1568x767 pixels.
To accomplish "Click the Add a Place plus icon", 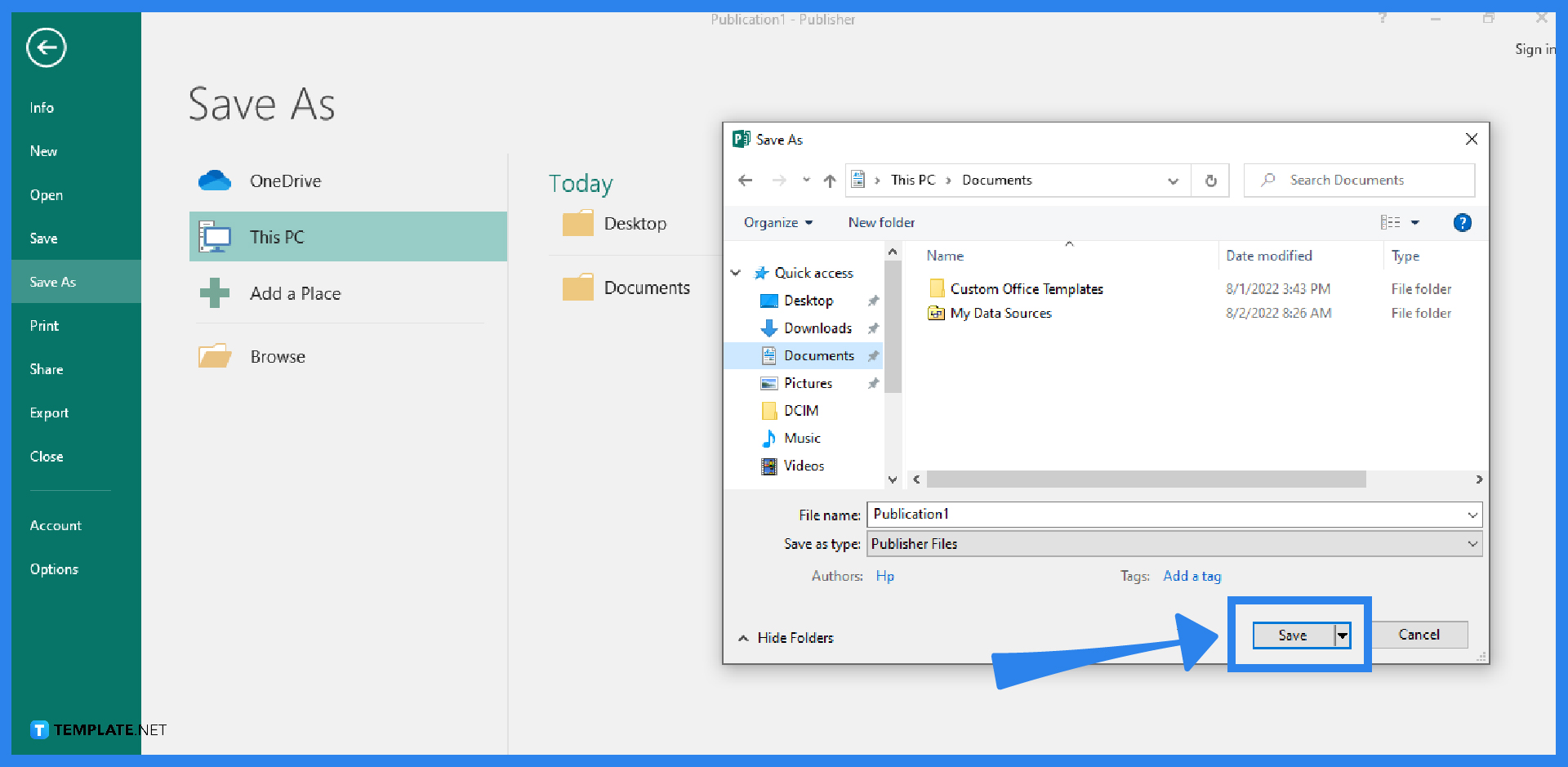I will (215, 293).
